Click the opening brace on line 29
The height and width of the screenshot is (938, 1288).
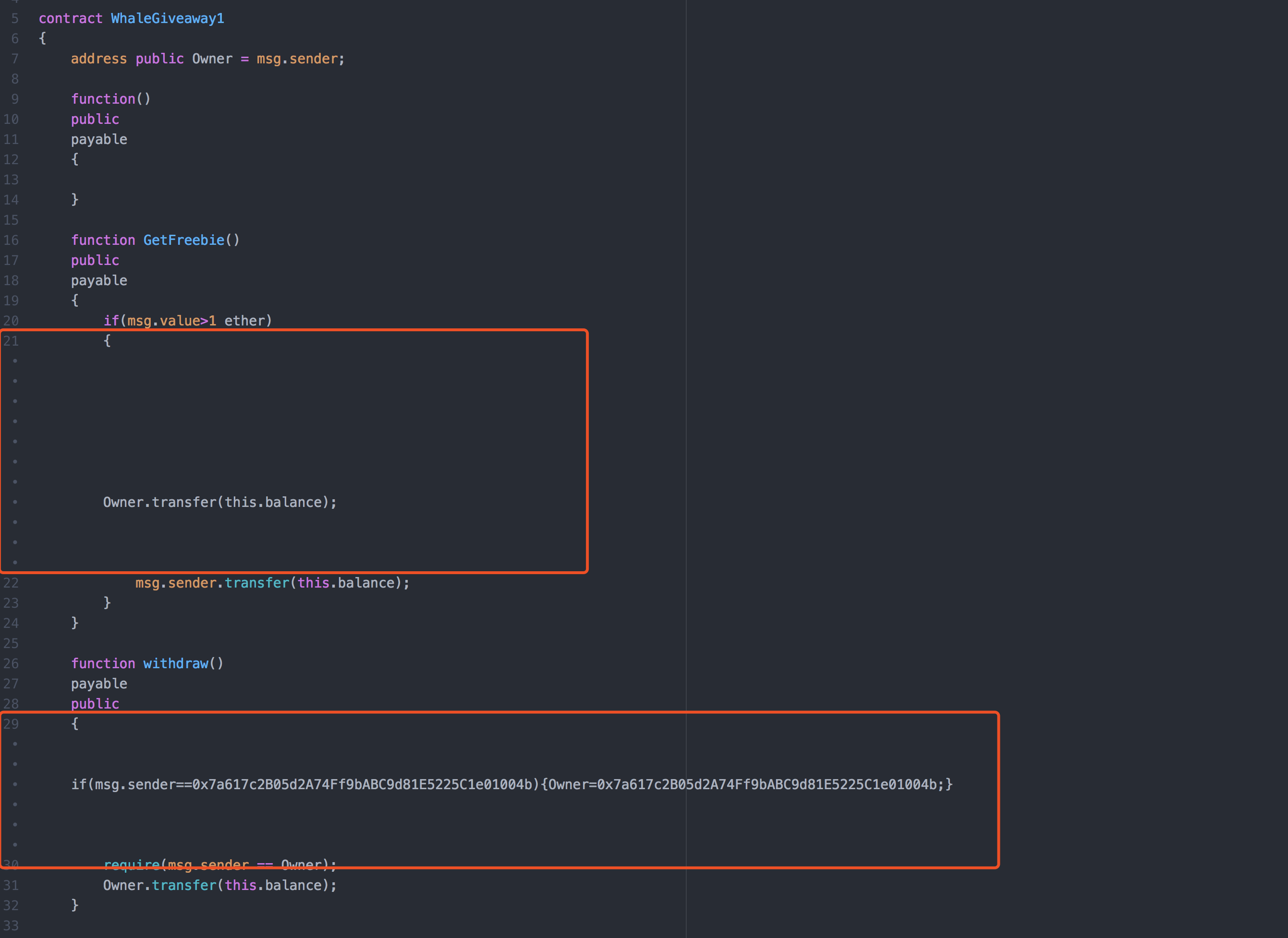pos(74,723)
